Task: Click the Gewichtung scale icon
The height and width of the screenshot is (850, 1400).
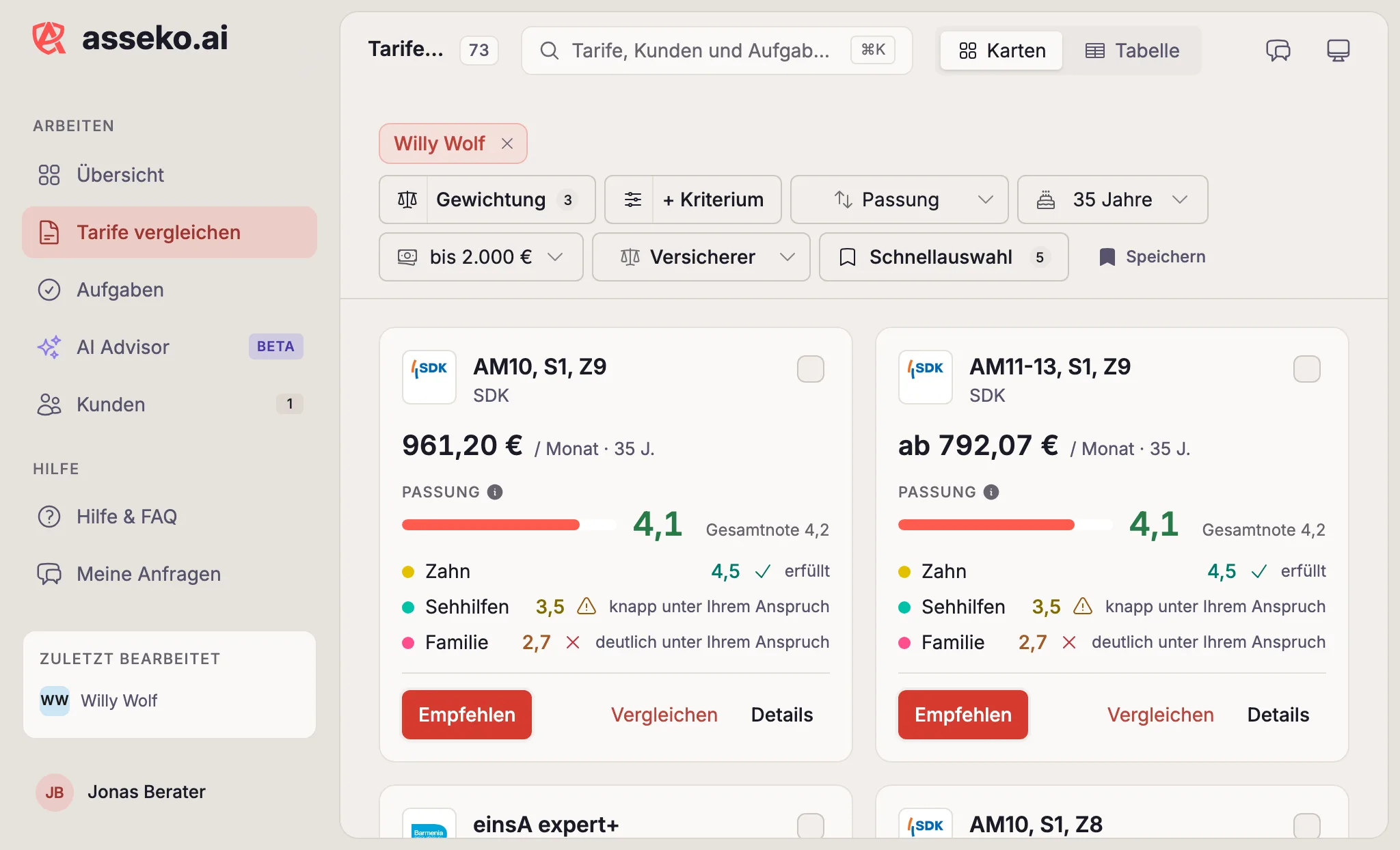Action: [407, 200]
